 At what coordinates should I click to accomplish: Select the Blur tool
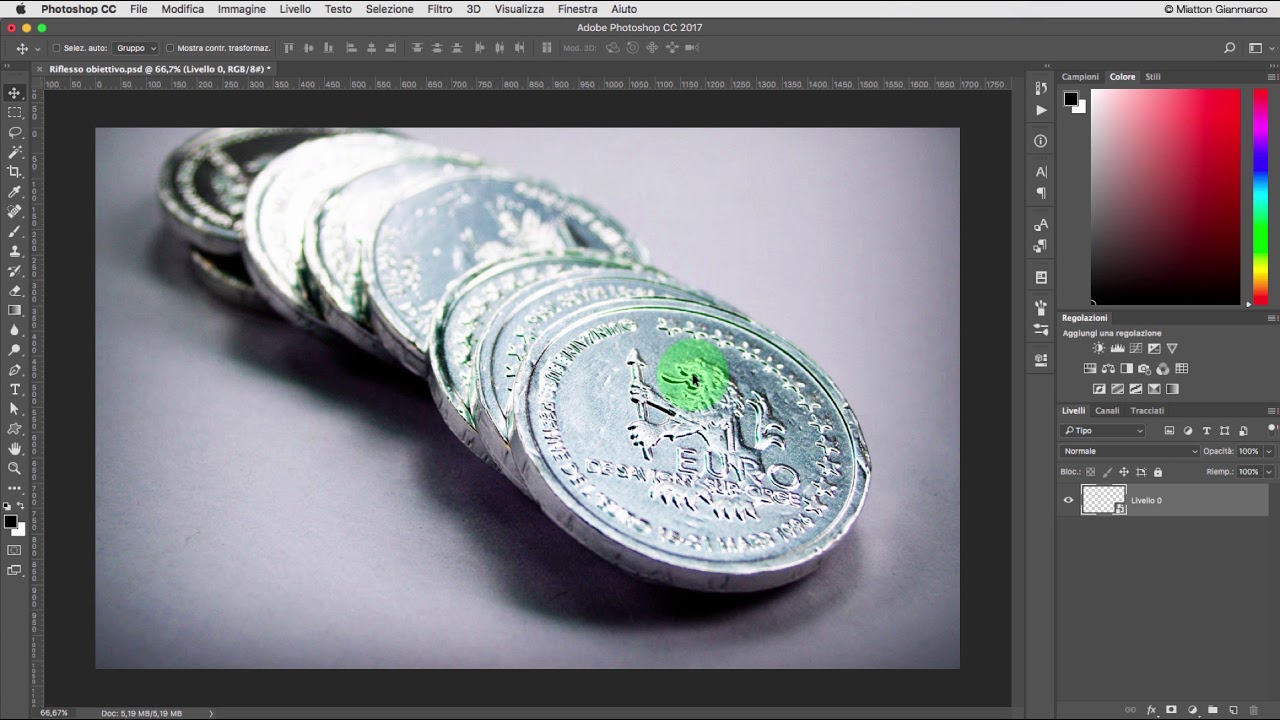point(14,330)
